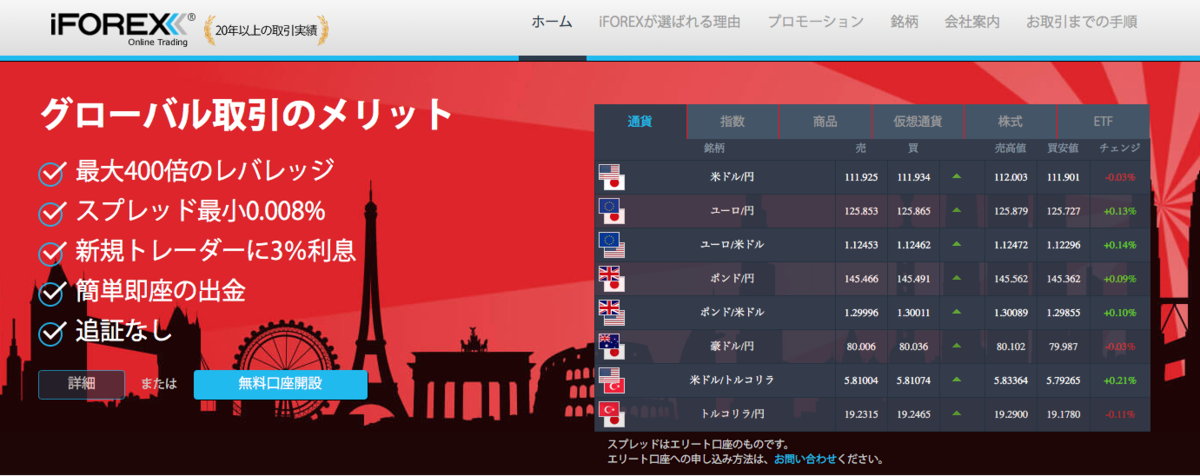The image size is (1200, 476).
Task: Click the flag icon for ユーロ/米ドル
Action: click(611, 245)
